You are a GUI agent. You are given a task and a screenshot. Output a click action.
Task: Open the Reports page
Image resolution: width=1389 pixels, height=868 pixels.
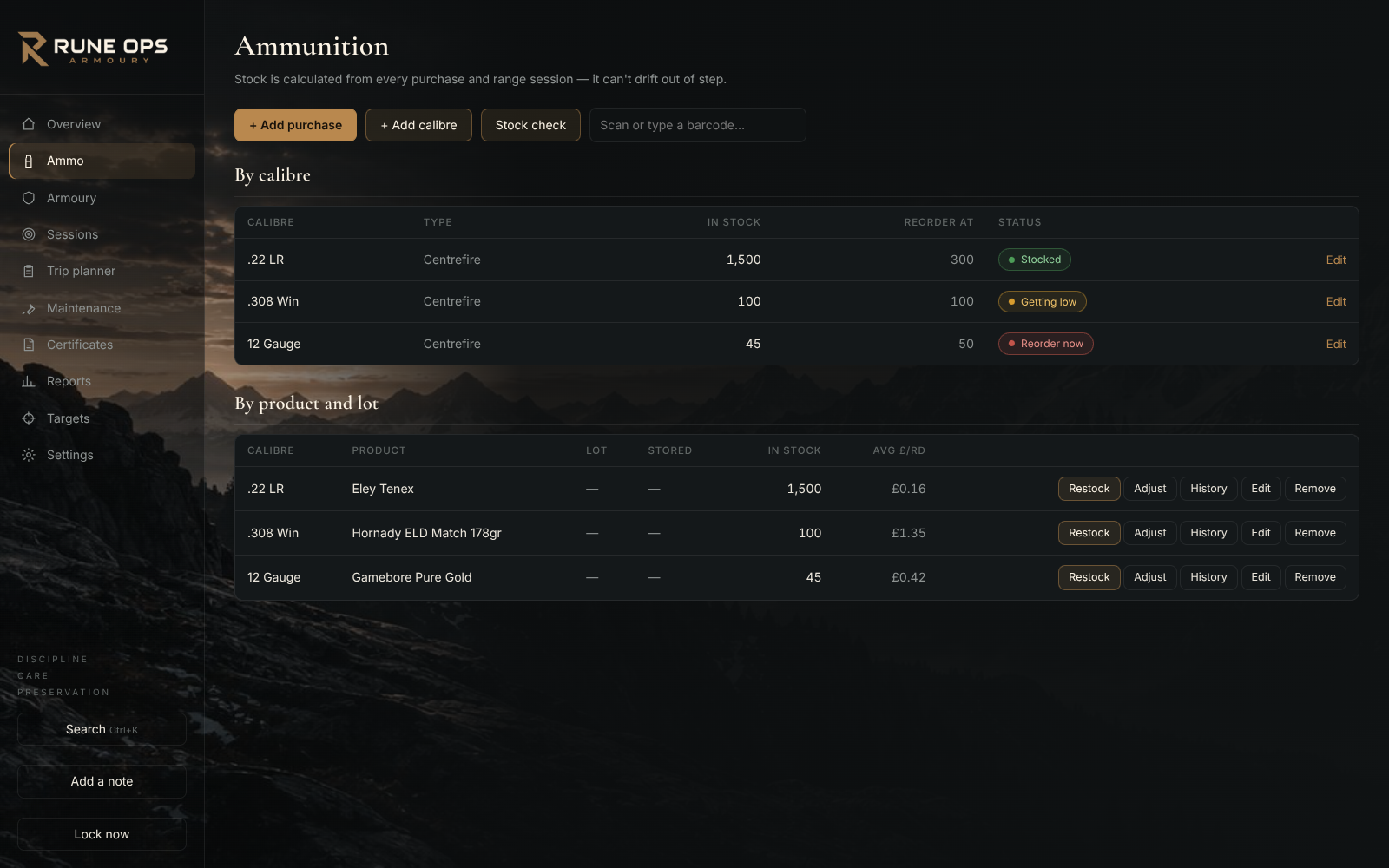(x=102, y=381)
